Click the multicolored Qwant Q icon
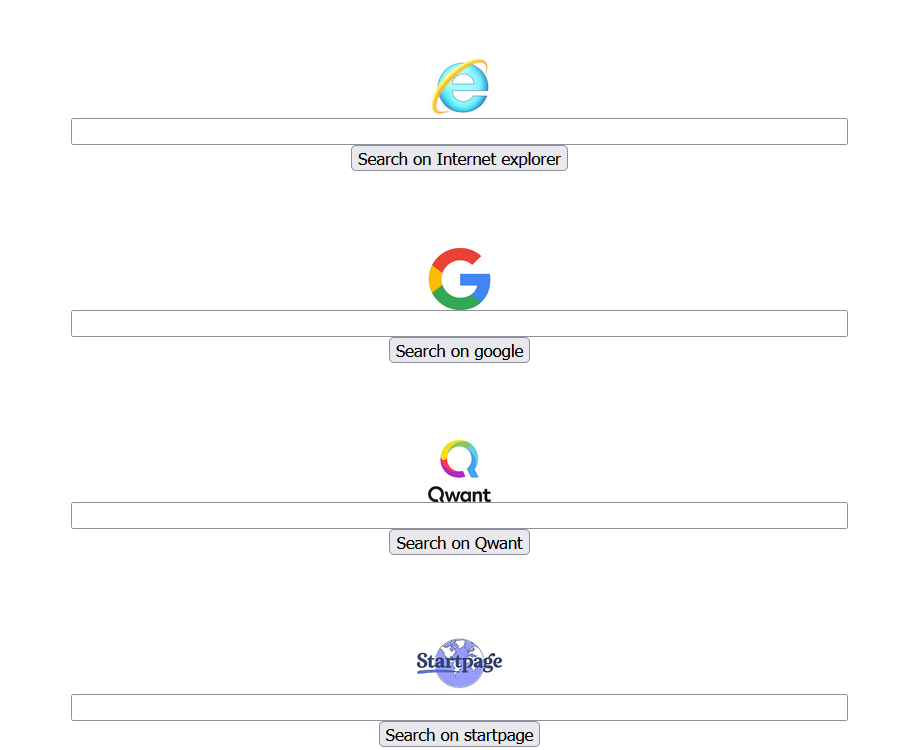 click(459, 459)
